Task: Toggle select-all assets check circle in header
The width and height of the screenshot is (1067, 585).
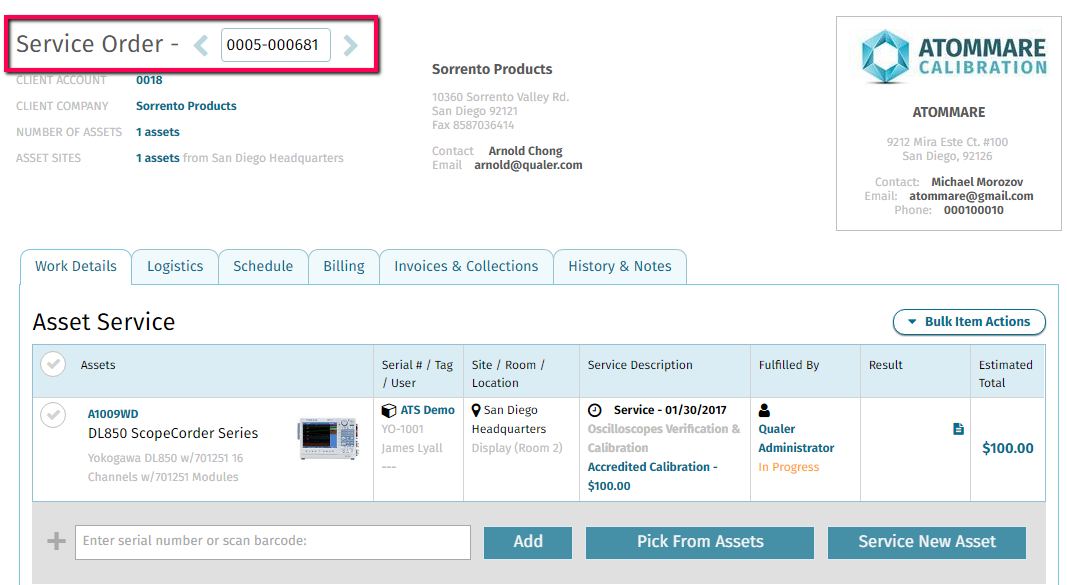Action: click(53, 365)
